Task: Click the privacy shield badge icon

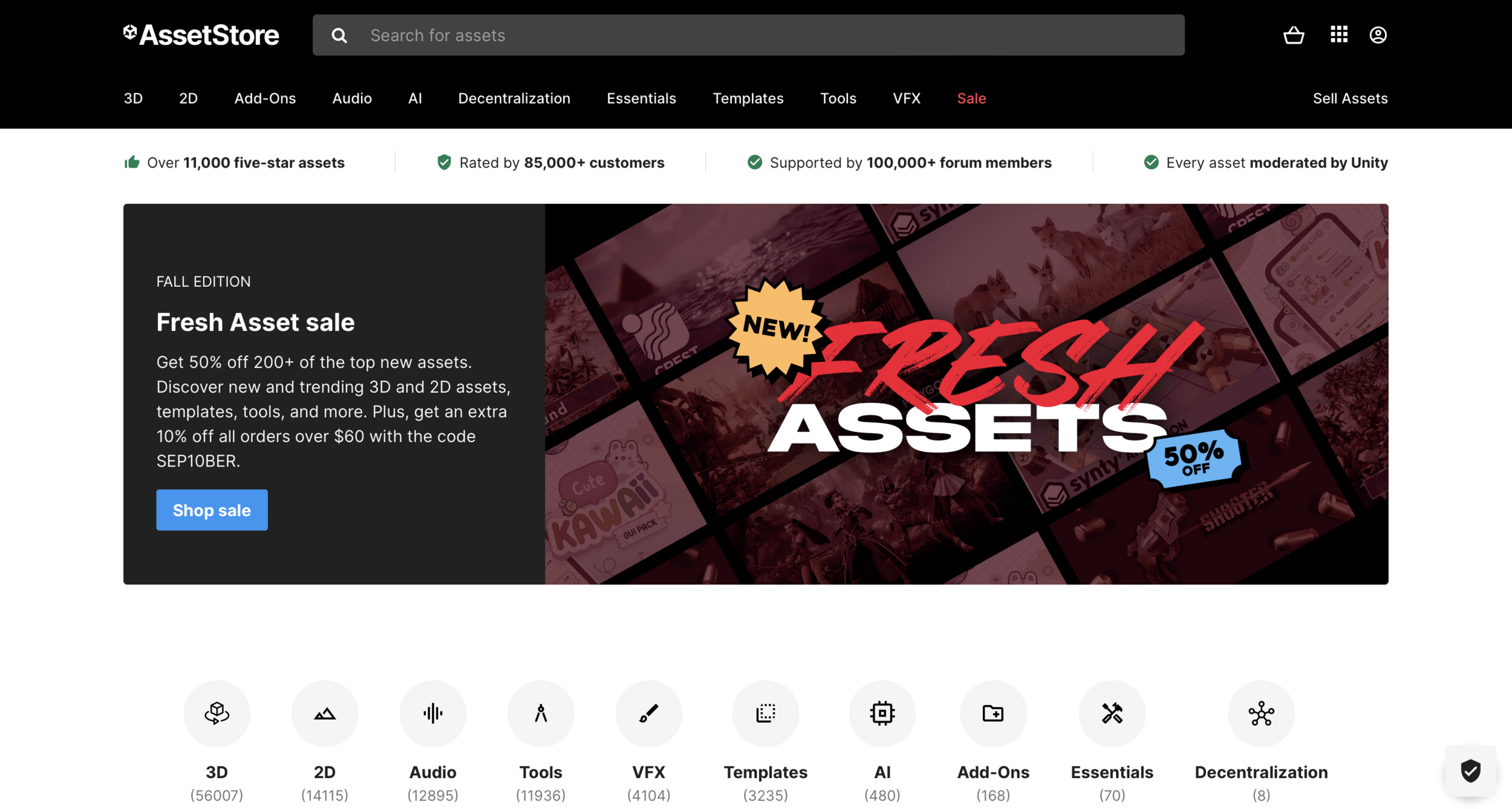Action: click(x=1471, y=771)
